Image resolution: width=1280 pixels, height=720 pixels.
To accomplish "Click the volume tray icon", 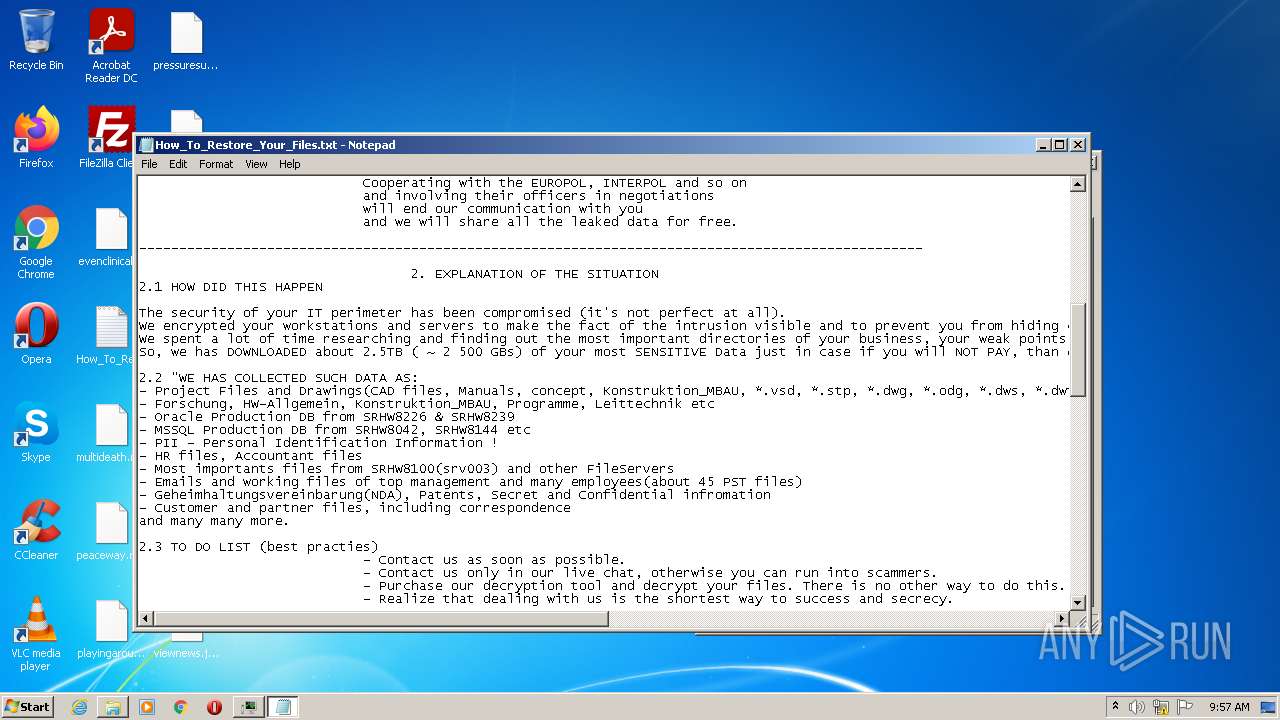I will pyautogui.click(x=1137, y=707).
